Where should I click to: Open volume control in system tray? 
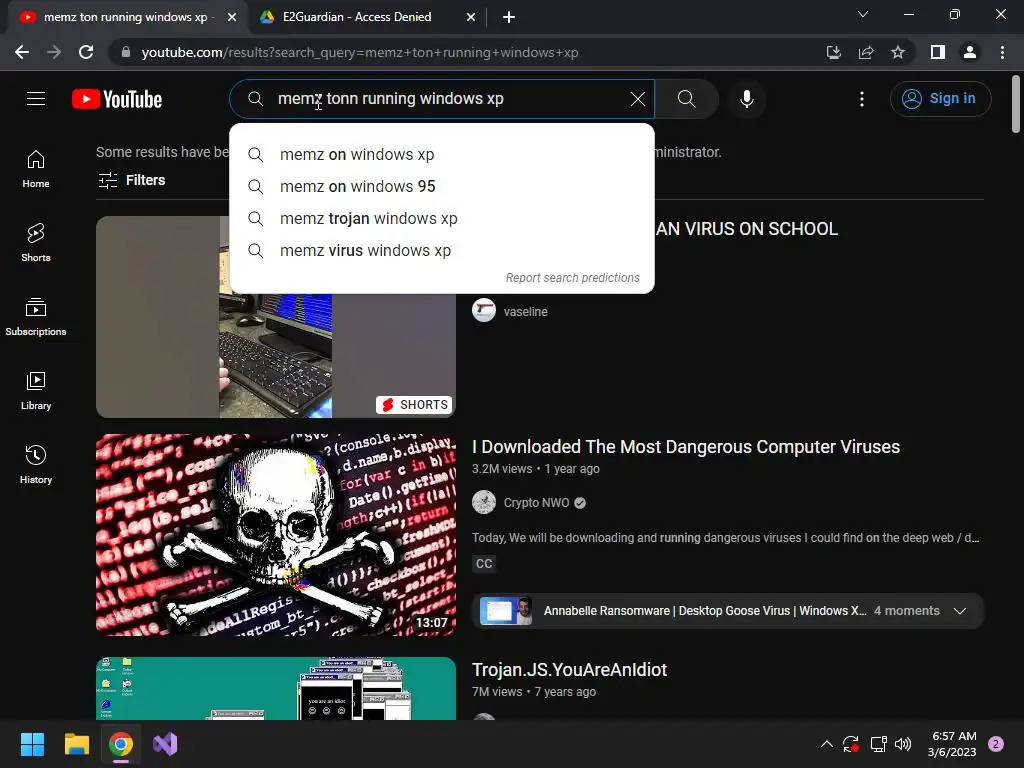(x=903, y=744)
